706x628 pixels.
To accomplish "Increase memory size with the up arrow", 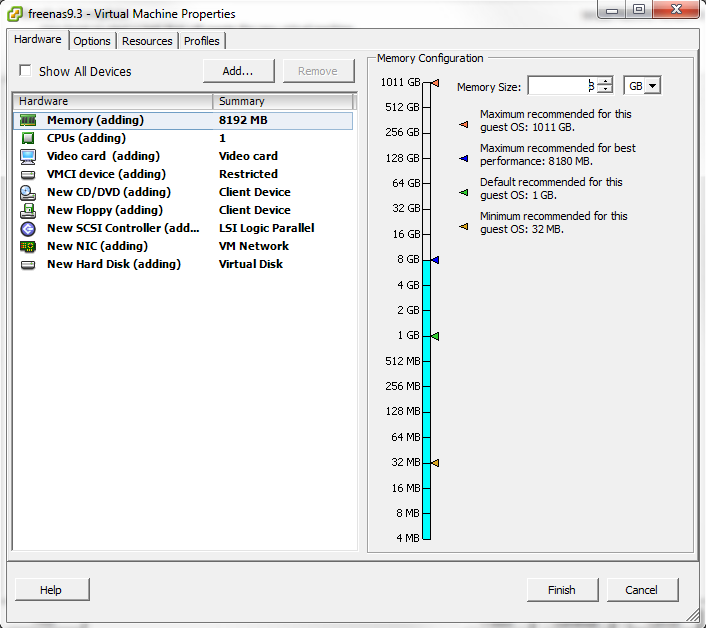I will click(606, 81).
